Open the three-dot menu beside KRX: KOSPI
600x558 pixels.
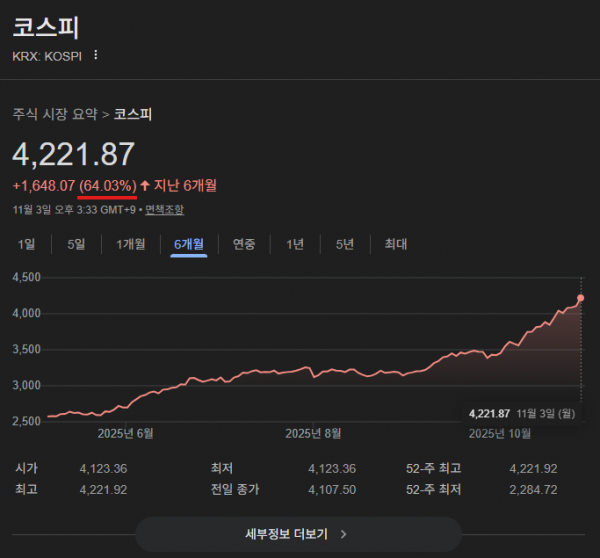pos(96,55)
